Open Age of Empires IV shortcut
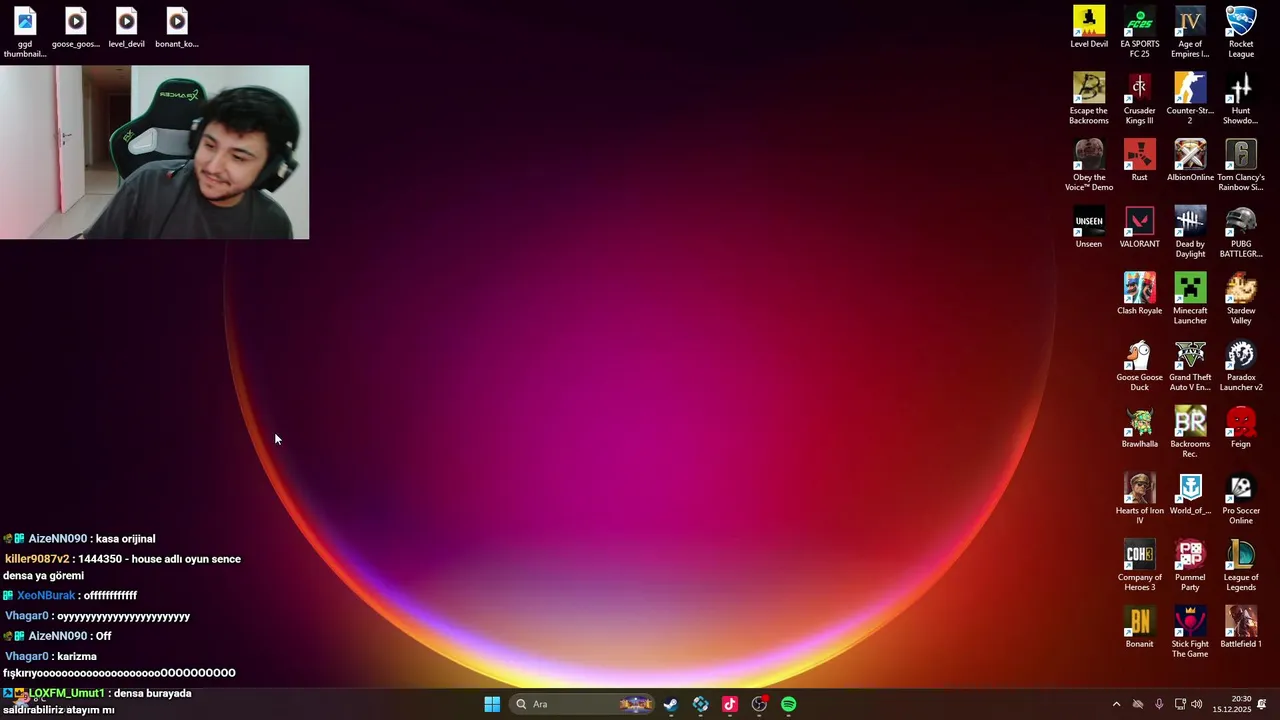The image size is (1280, 720). (x=1190, y=32)
